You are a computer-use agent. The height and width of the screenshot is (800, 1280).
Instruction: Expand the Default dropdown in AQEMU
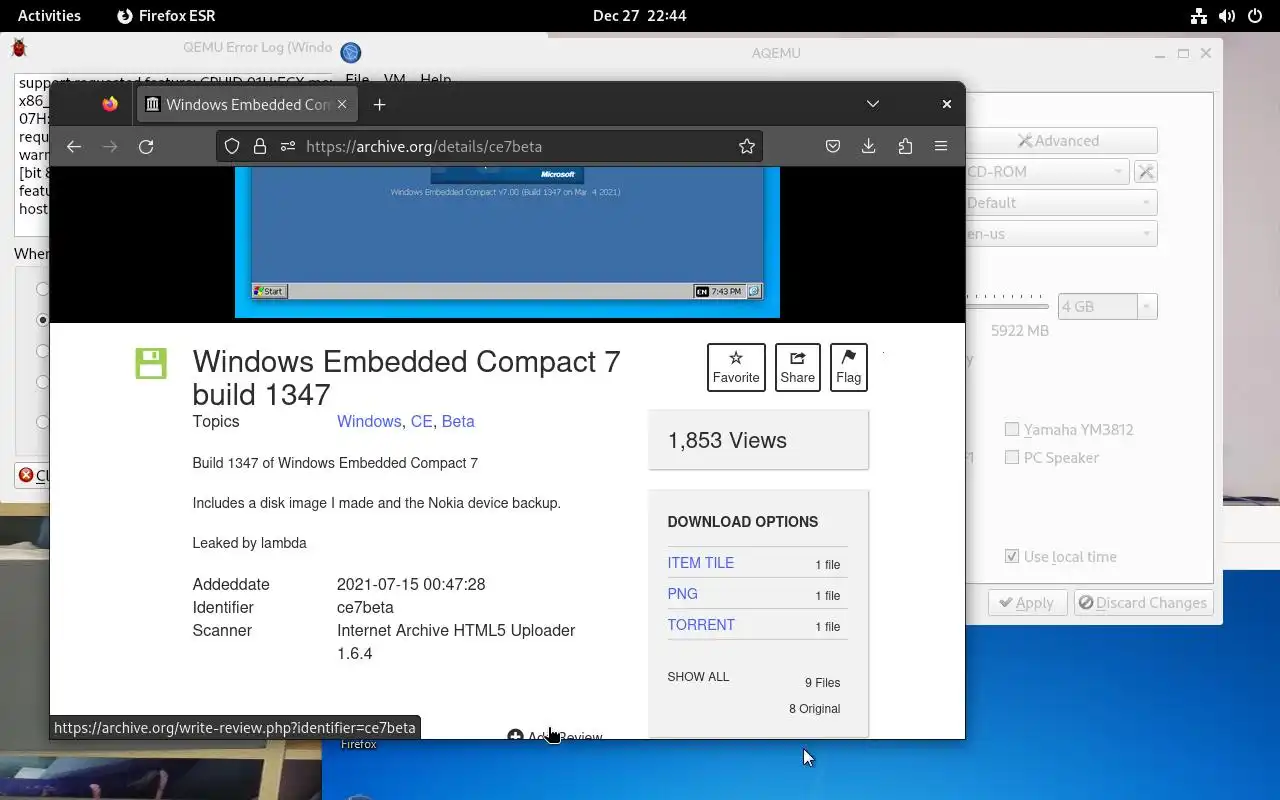click(x=1061, y=203)
